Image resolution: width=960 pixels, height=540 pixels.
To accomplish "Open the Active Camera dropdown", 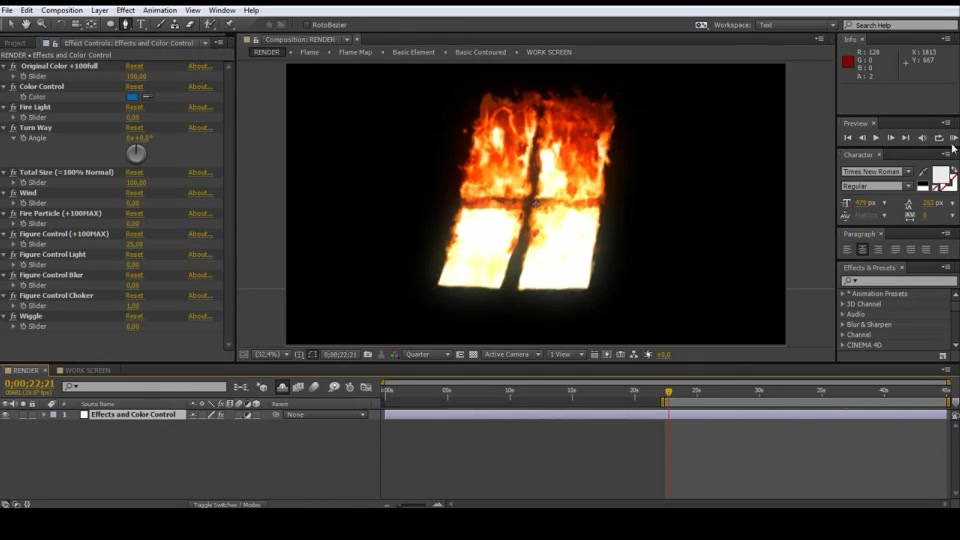I will click(512, 354).
